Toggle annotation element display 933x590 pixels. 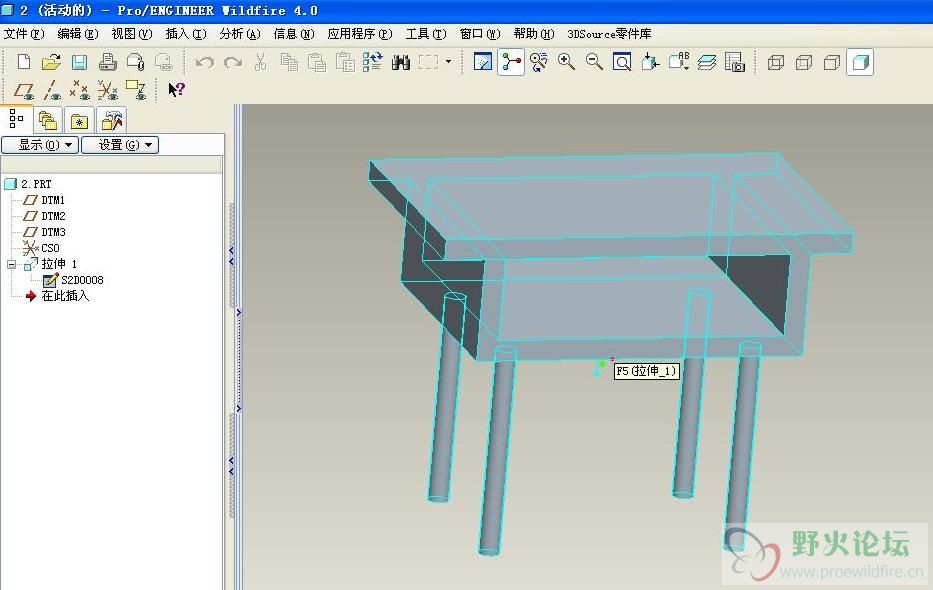[136, 90]
